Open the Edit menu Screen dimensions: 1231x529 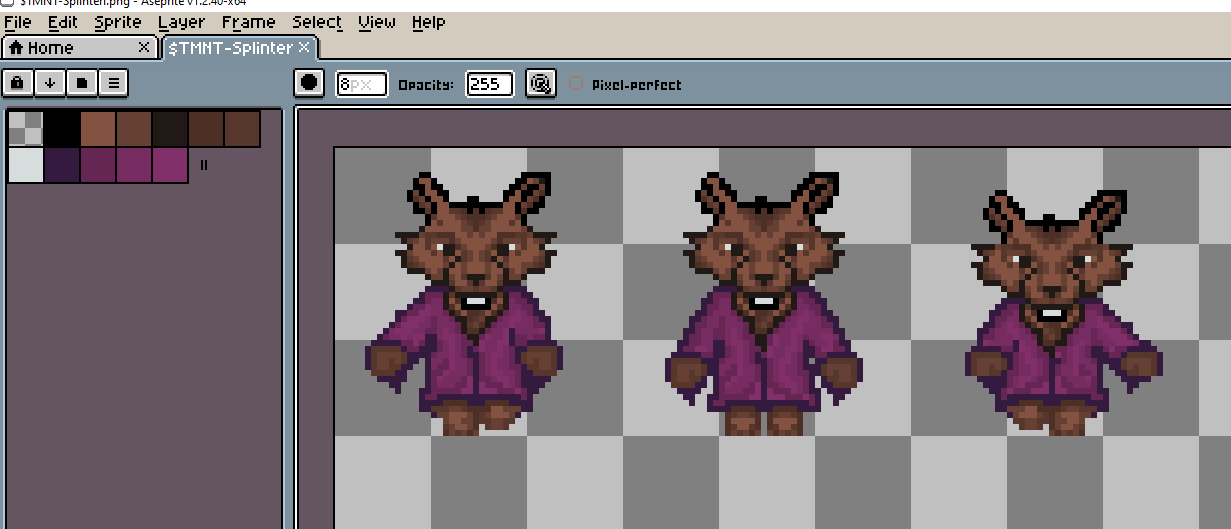point(63,22)
